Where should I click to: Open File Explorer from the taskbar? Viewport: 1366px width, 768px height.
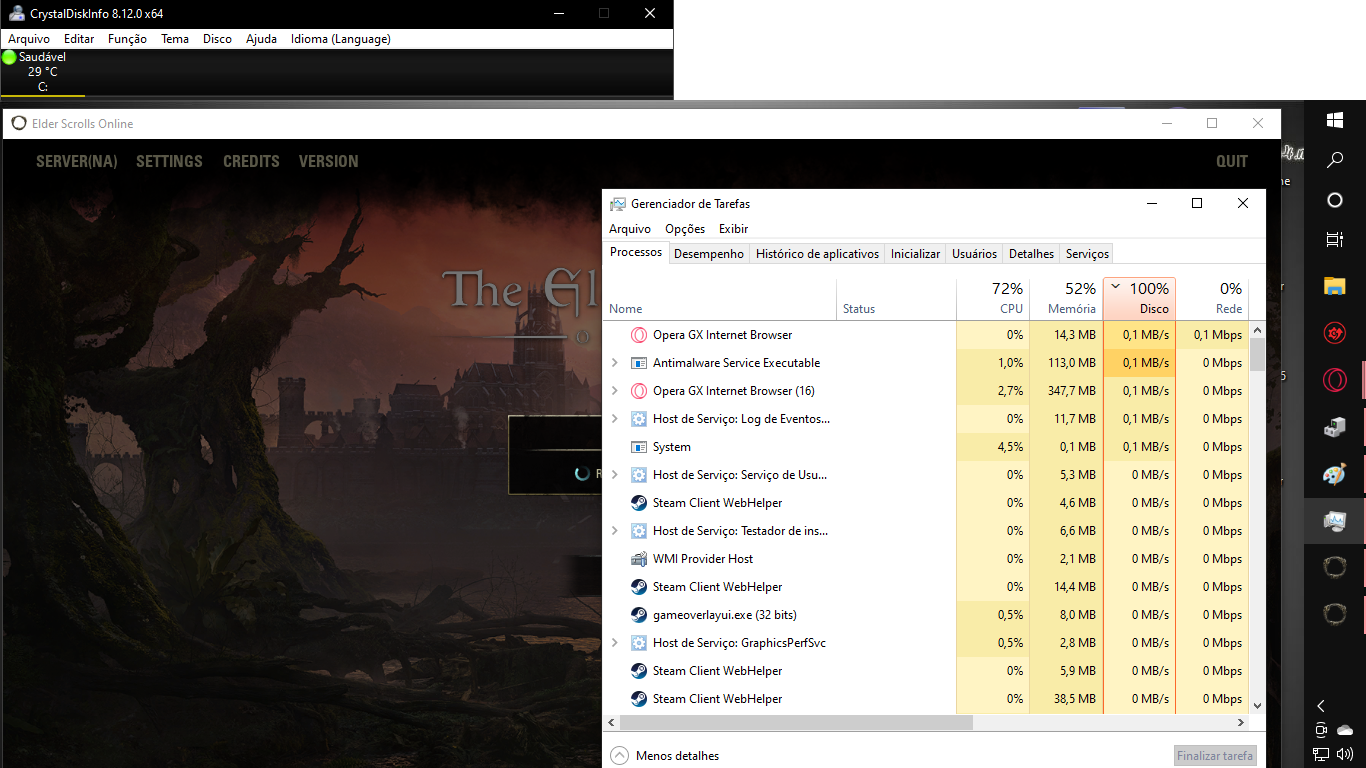pyautogui.click(x=1335, y=286)
